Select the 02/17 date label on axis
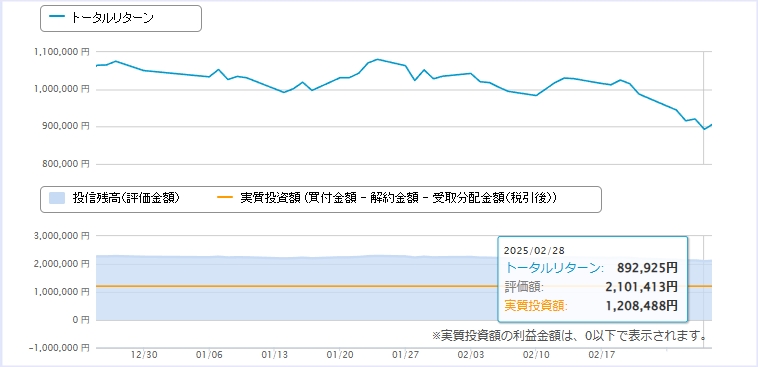The width and height of the screenshot is (758, 367). coord(601,355)
